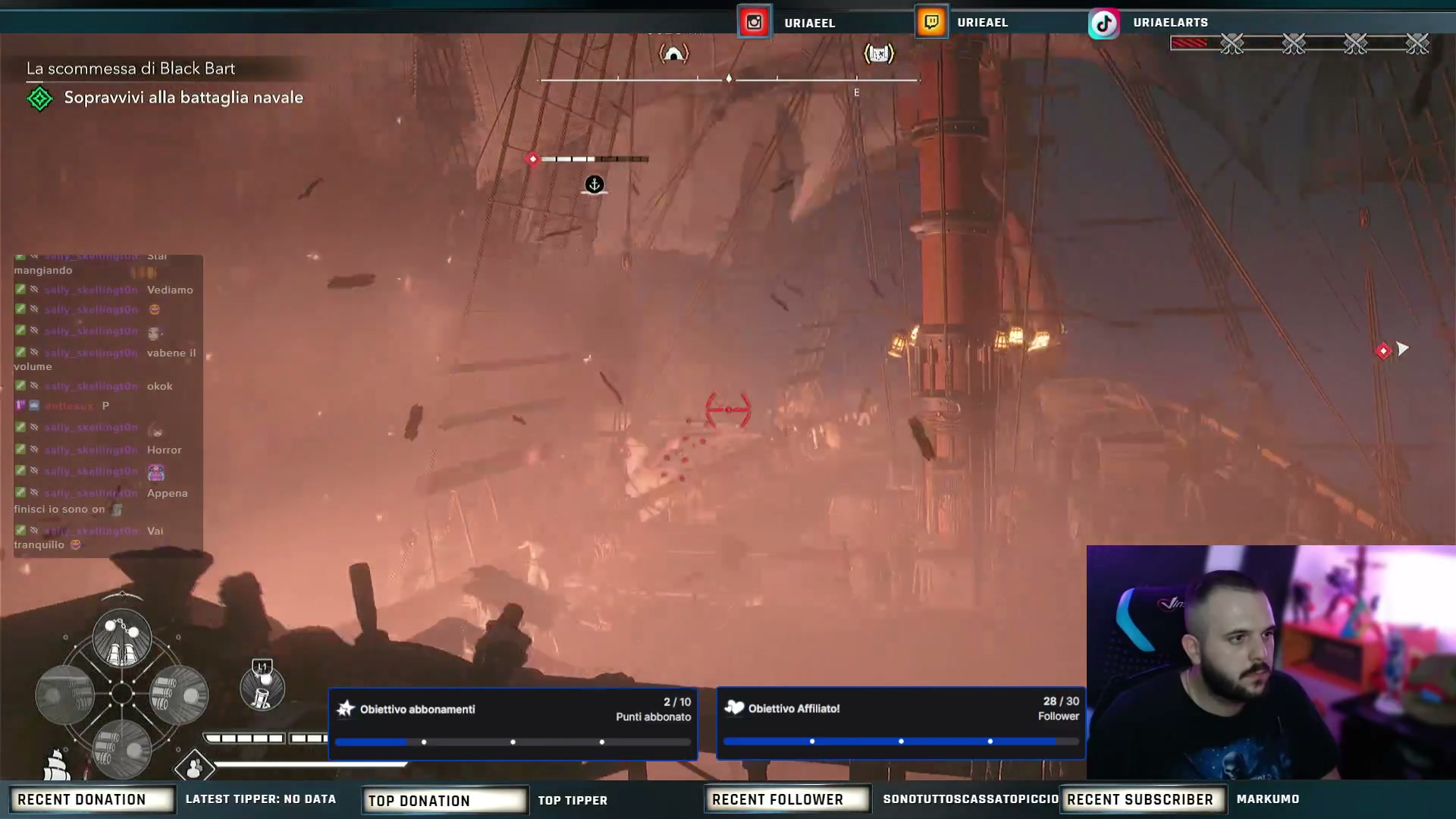Click the compass center diamond pointer

(729, 78)
